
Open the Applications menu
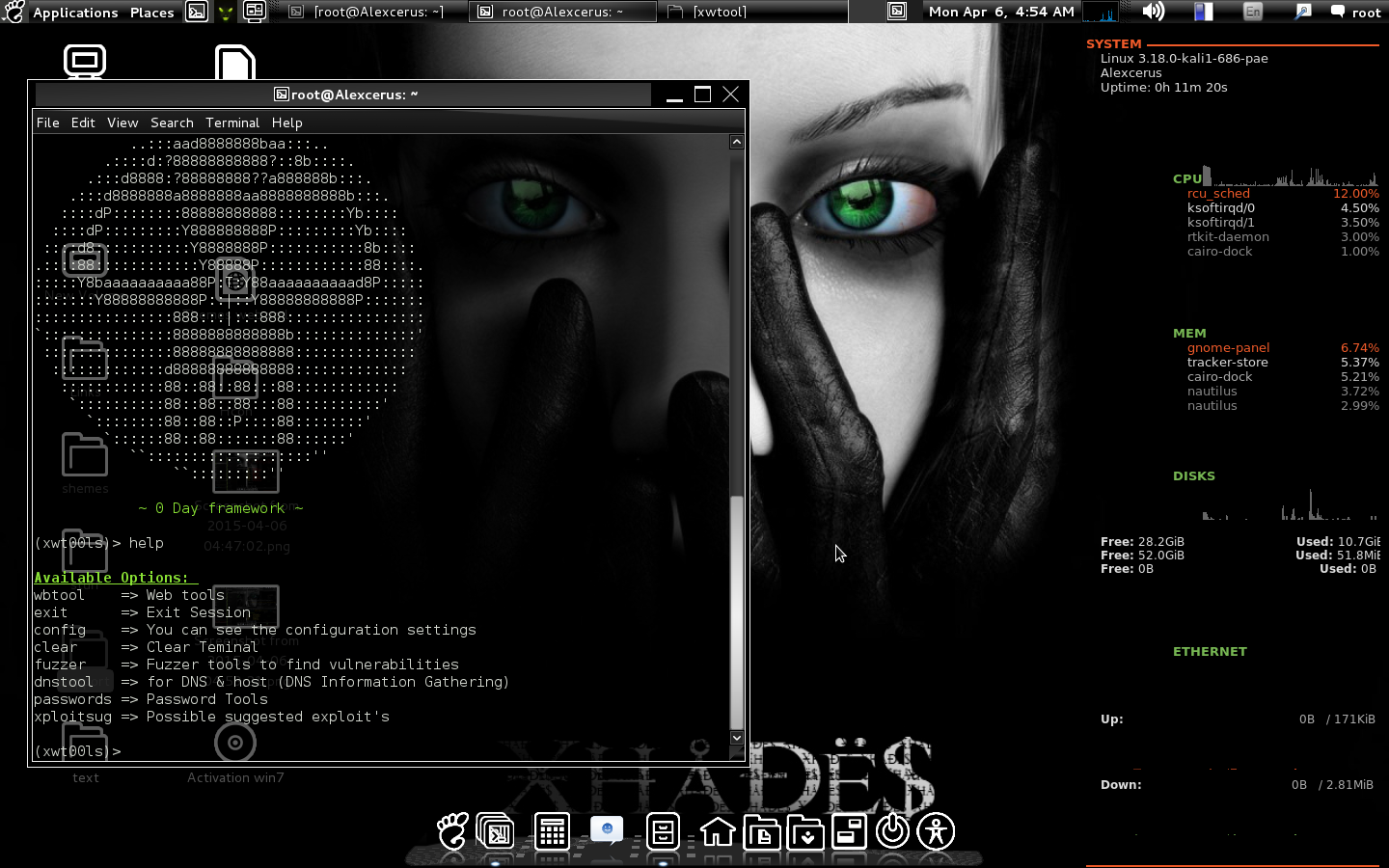pyautogui.click(x=75, y=13)
